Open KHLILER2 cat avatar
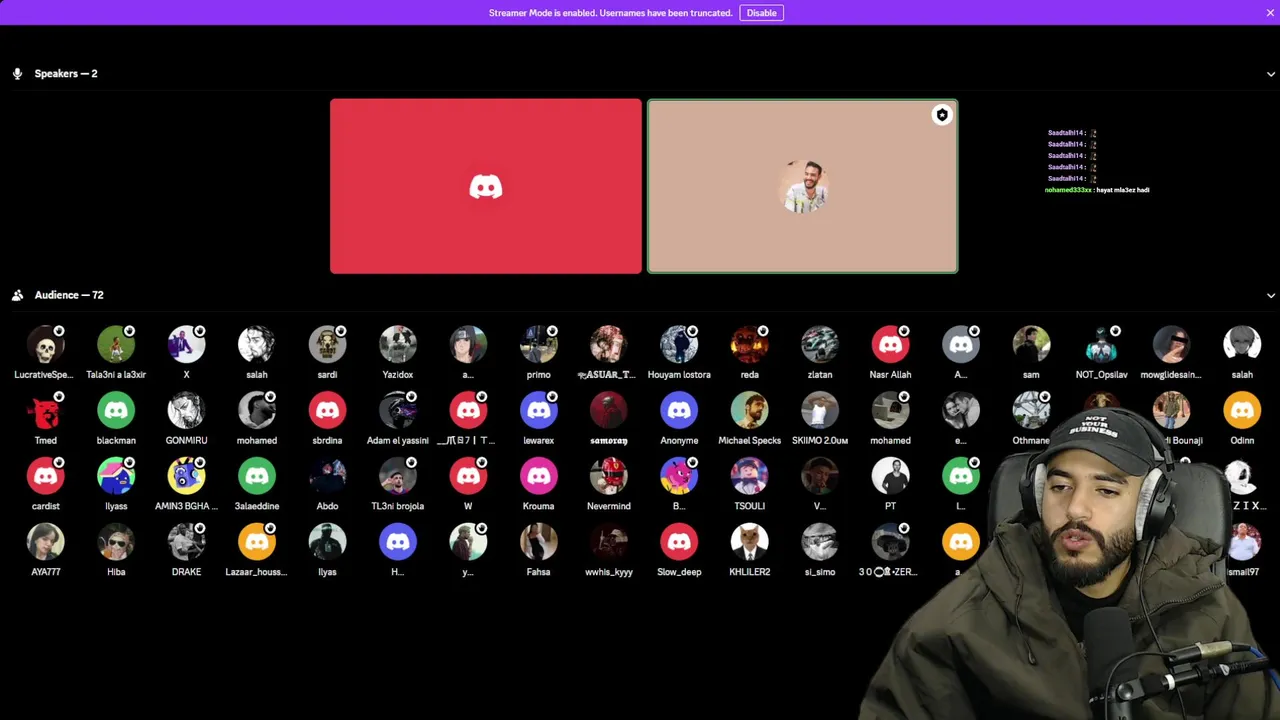 point(749,542)
